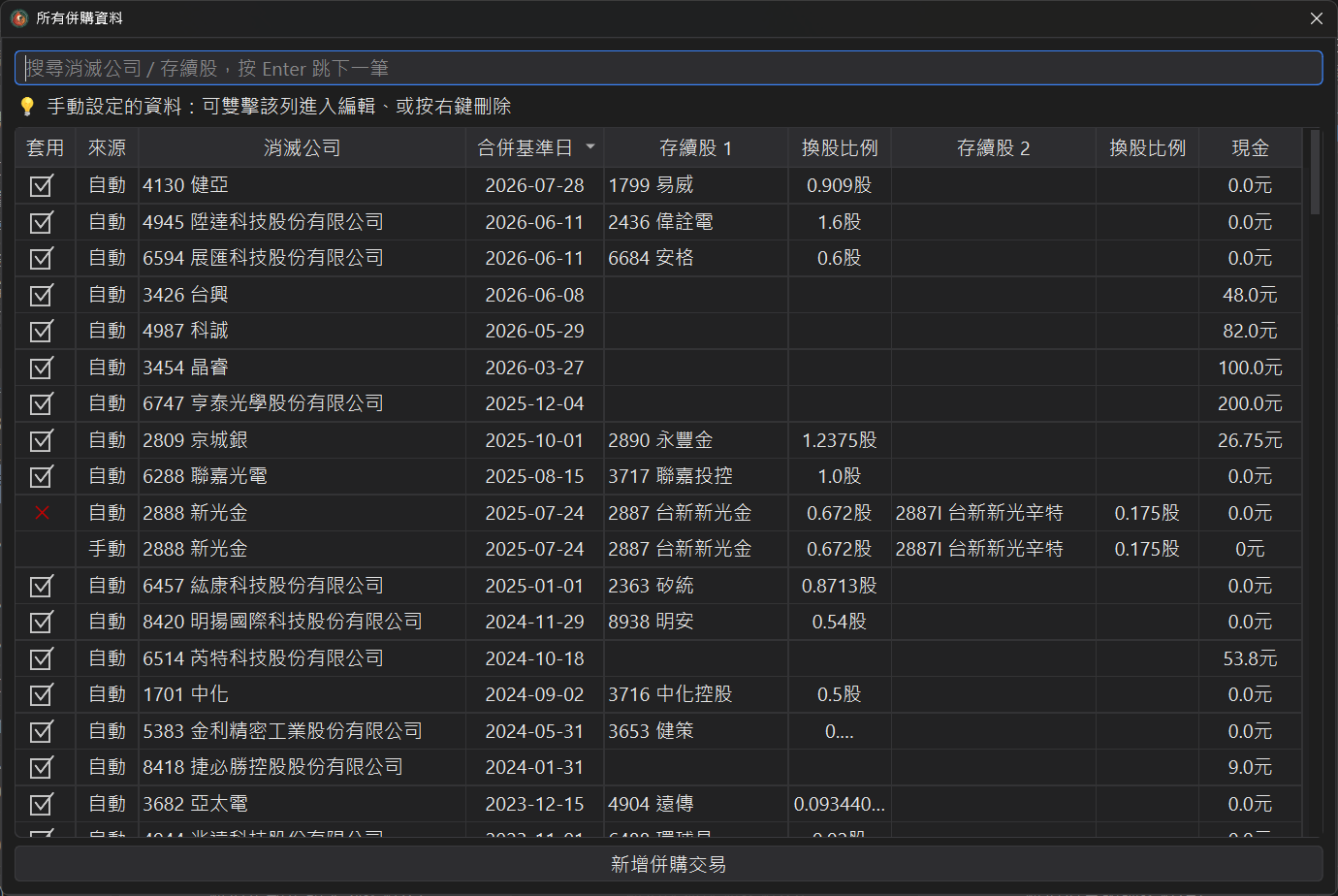Click the 2026-07-28 date cell
The image size is (1338, 896).
tap(534, 185)
